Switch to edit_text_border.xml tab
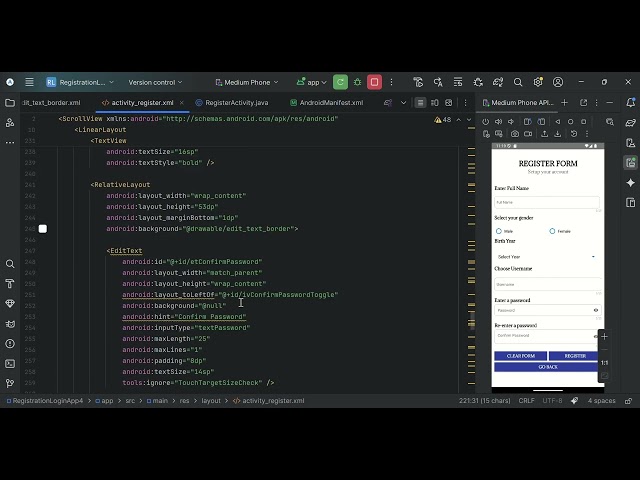Screen dimensions: 640x480 (52, 102)
